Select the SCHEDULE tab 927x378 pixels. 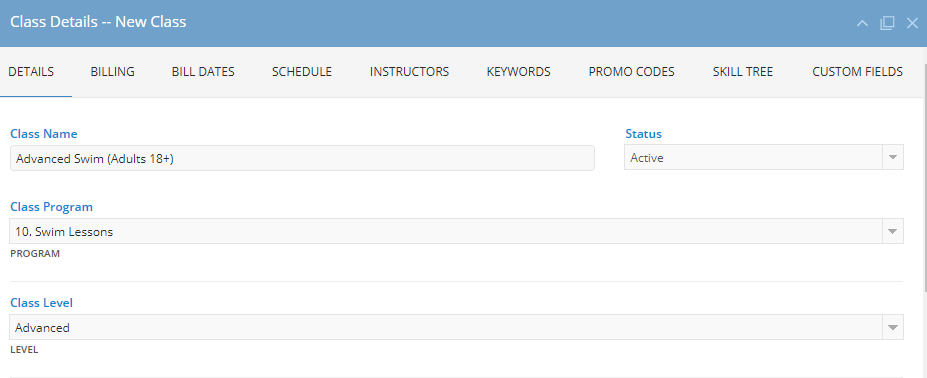[x=302, y=72]
